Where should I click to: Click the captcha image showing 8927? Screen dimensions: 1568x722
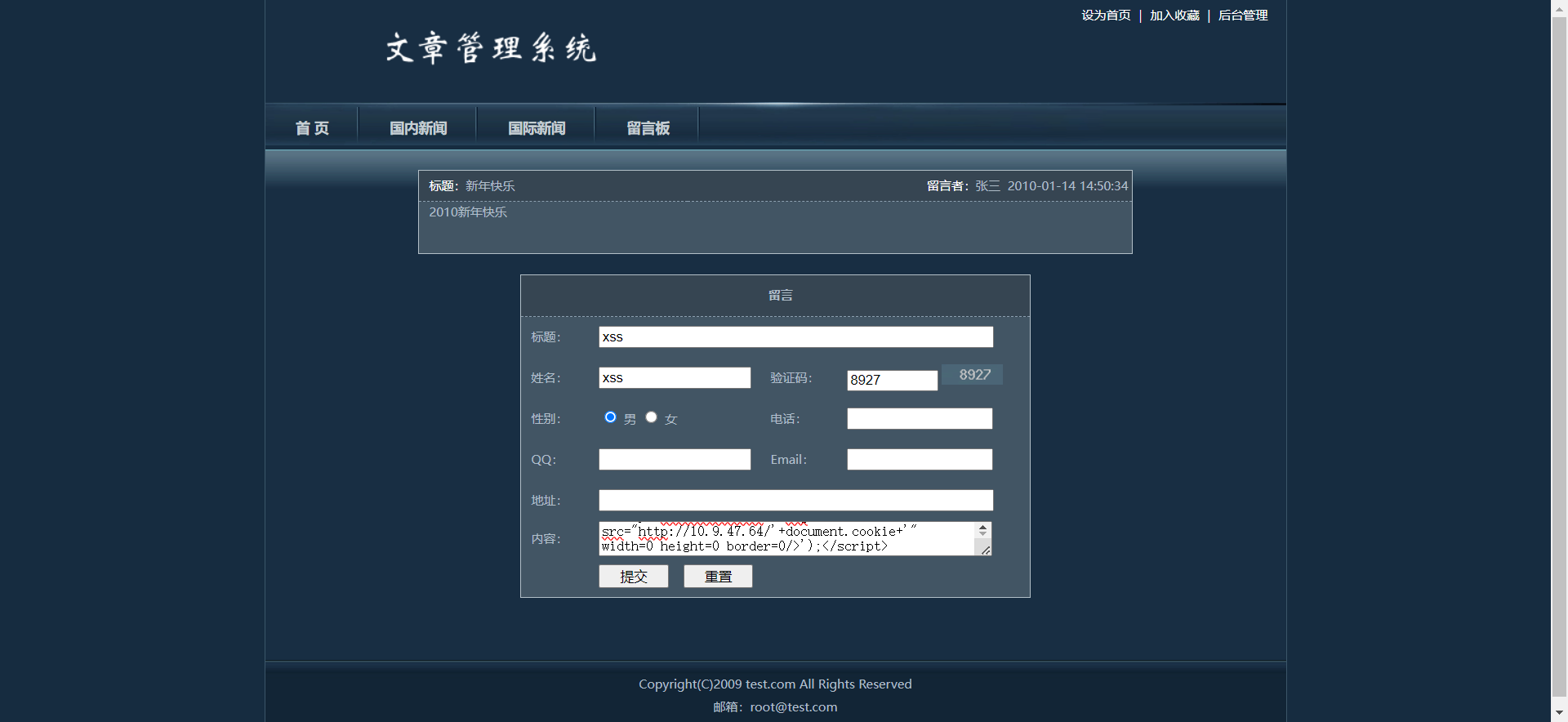pyautogui.click(x=972, y=374)
